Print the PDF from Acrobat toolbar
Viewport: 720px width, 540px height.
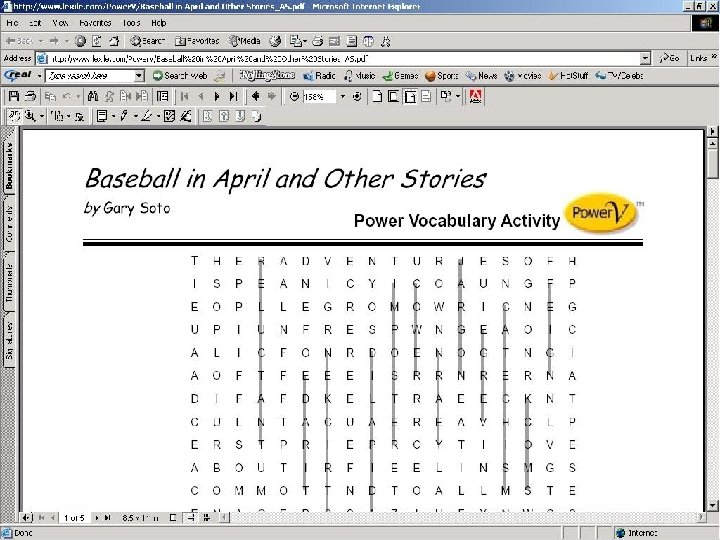pyautogui.click(x=30, y=96)
